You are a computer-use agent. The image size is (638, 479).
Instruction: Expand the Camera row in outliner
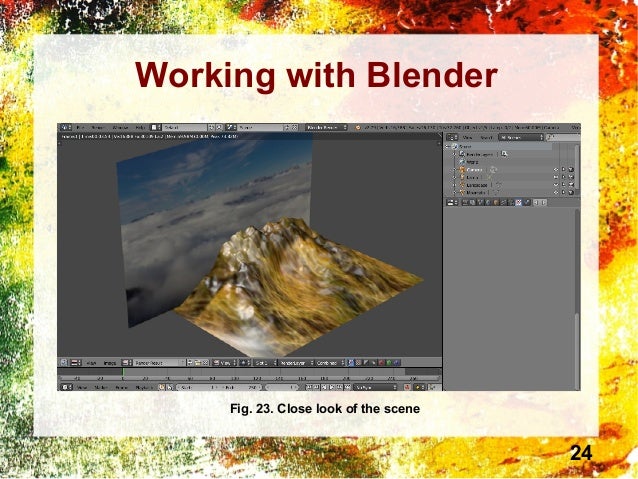(x=454, y=169)
